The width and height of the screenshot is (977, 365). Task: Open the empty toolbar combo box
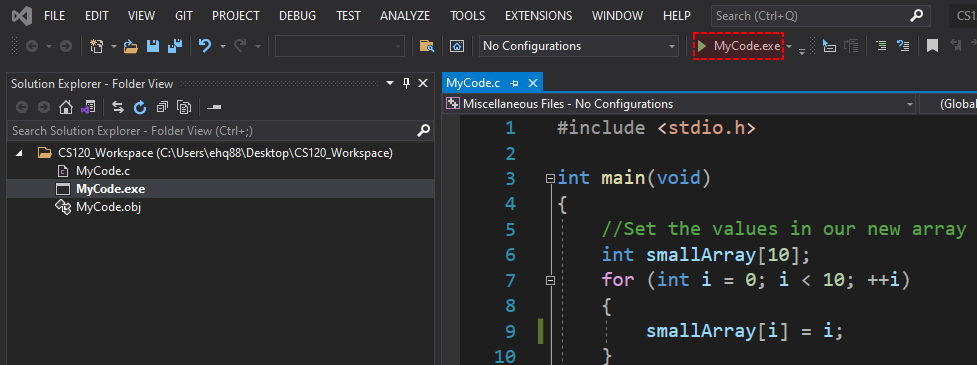(x=340, y=46)
